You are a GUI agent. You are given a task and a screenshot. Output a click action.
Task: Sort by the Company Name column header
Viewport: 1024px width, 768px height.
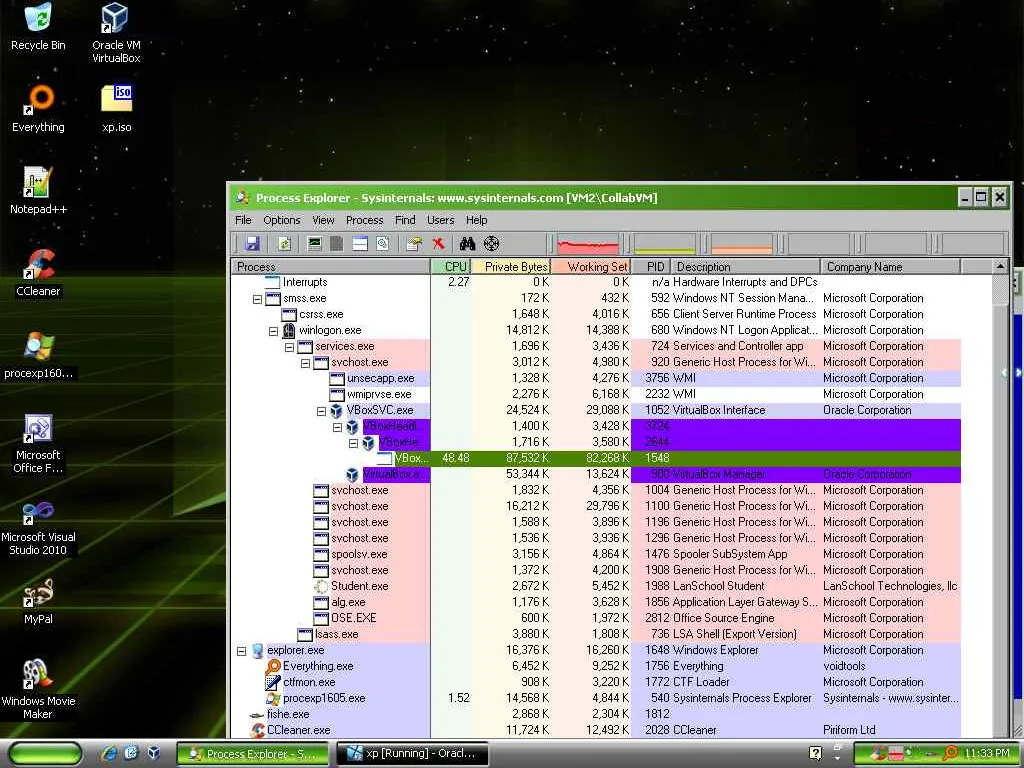890,266
